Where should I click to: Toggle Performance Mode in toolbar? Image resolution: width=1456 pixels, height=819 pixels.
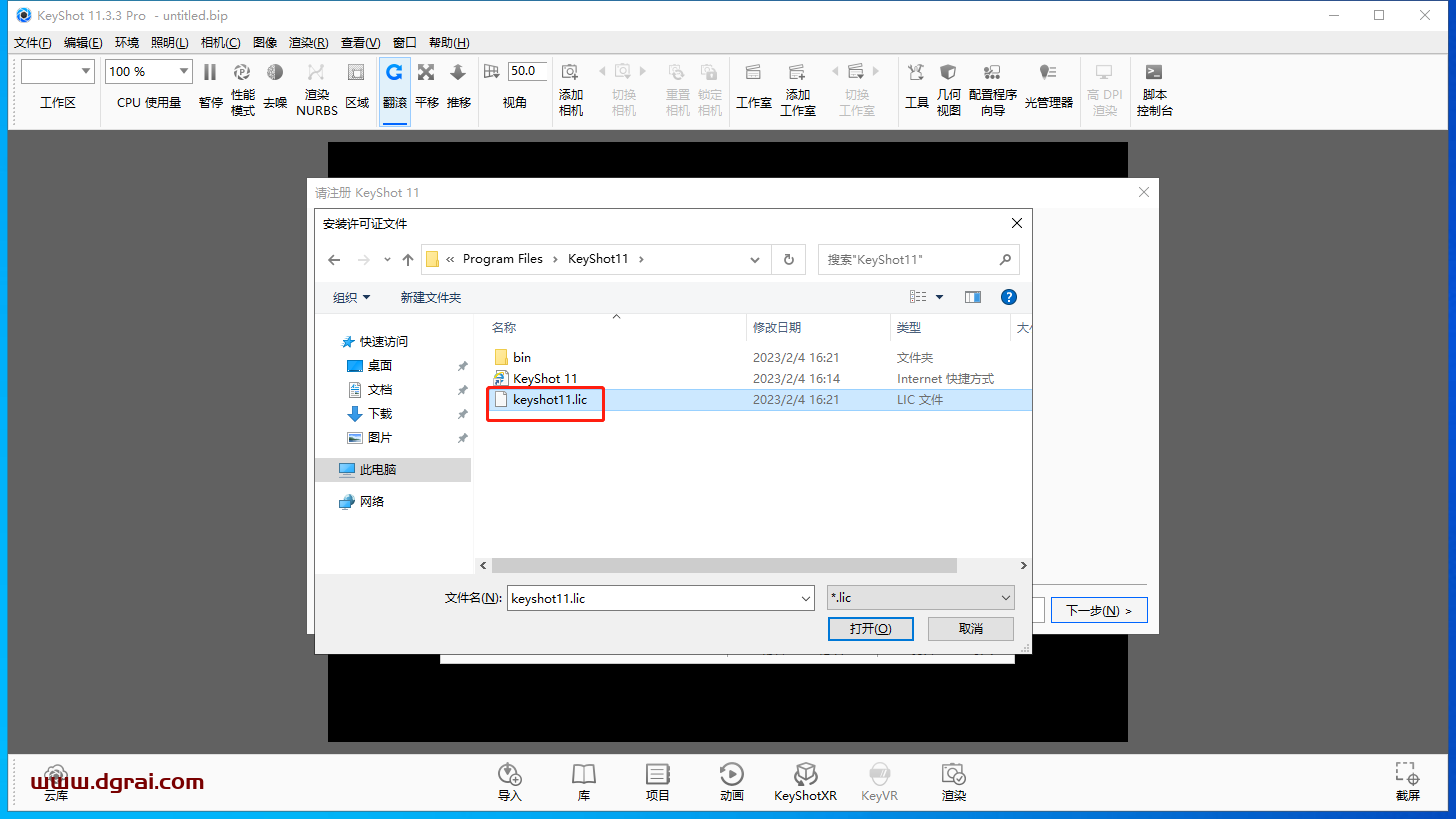click(242, 73)
